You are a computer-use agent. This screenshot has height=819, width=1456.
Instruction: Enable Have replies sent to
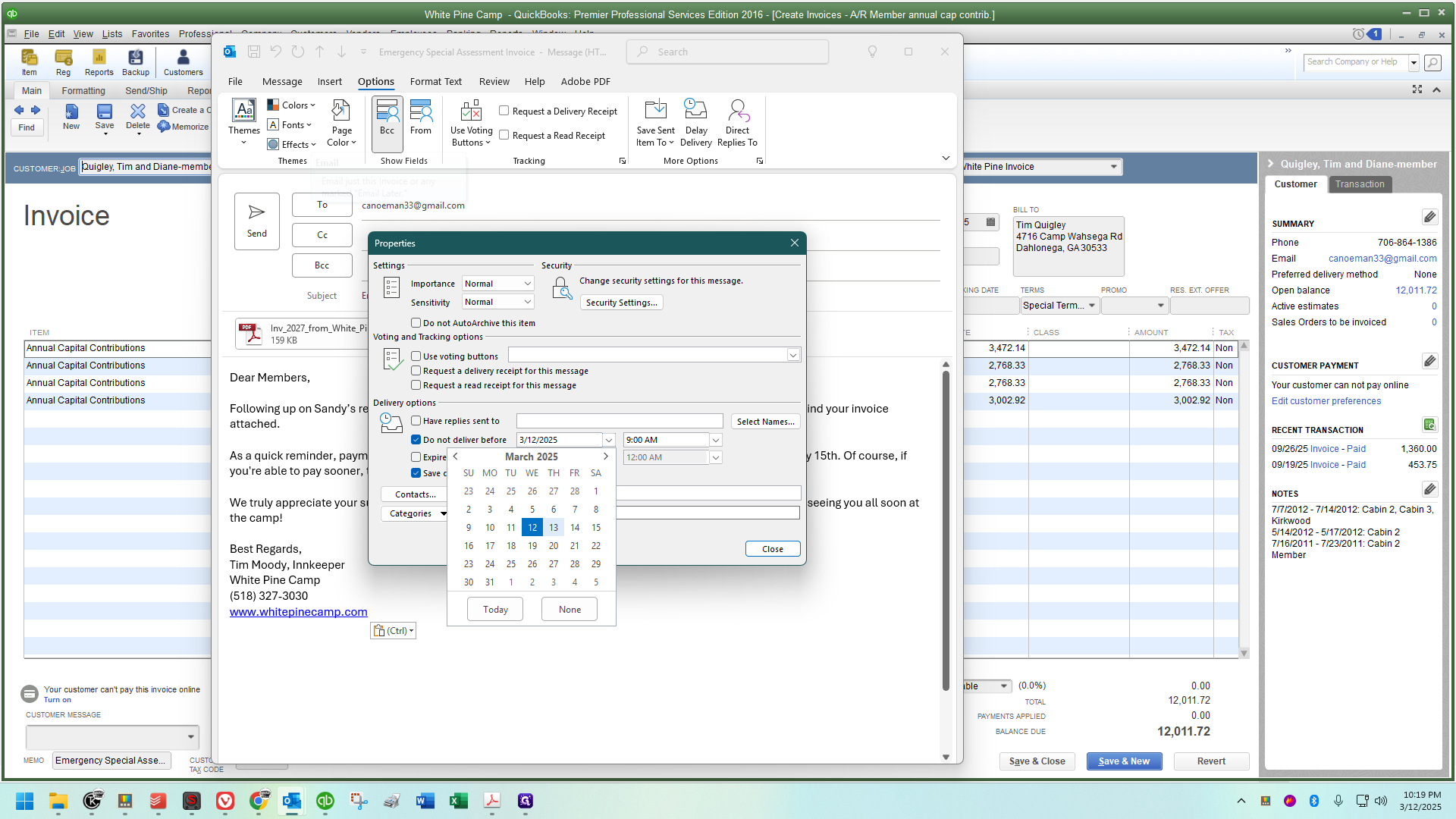[416, 421]
